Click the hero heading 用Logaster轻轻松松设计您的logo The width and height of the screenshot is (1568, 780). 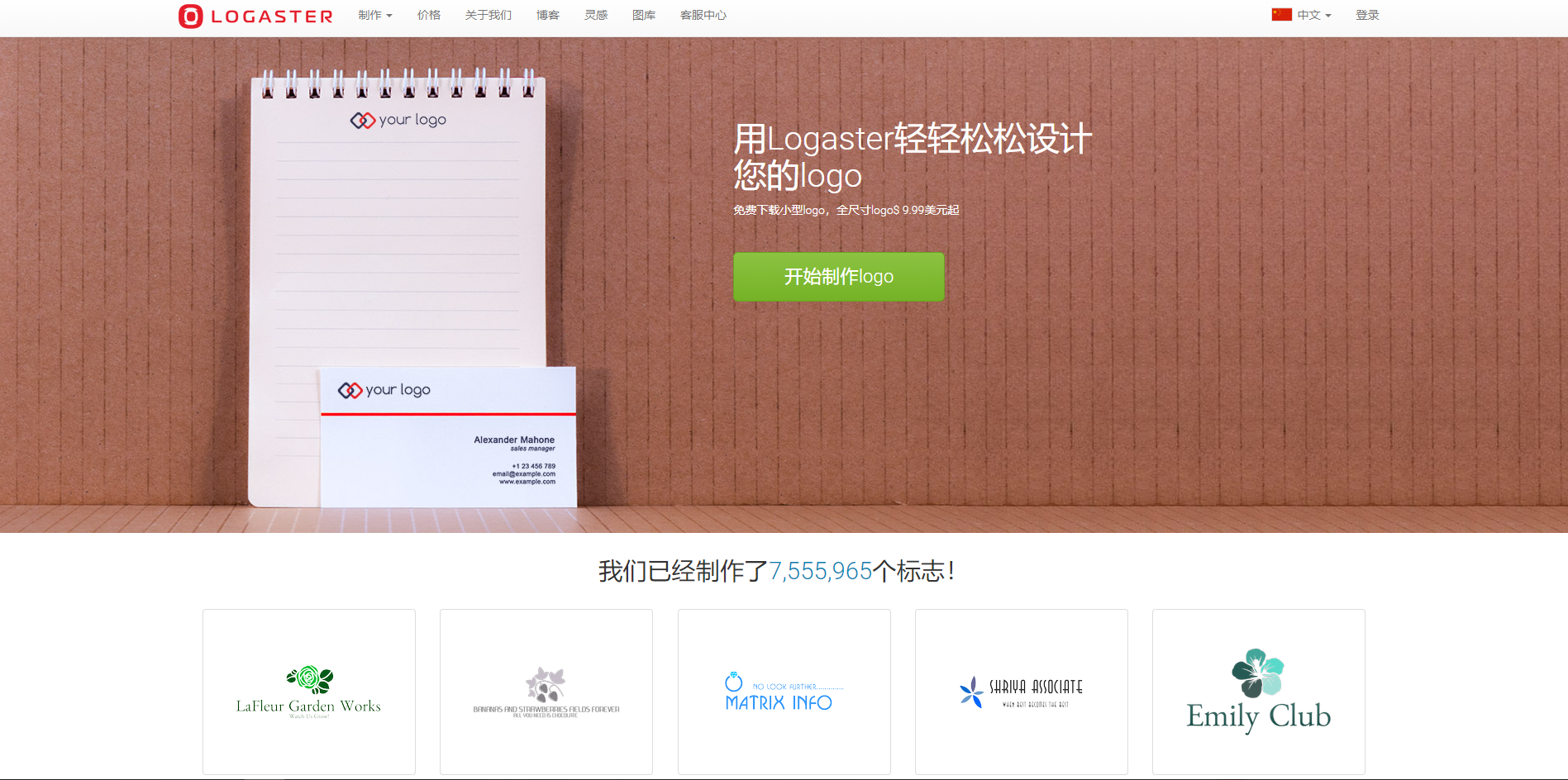tap(913, 156)
